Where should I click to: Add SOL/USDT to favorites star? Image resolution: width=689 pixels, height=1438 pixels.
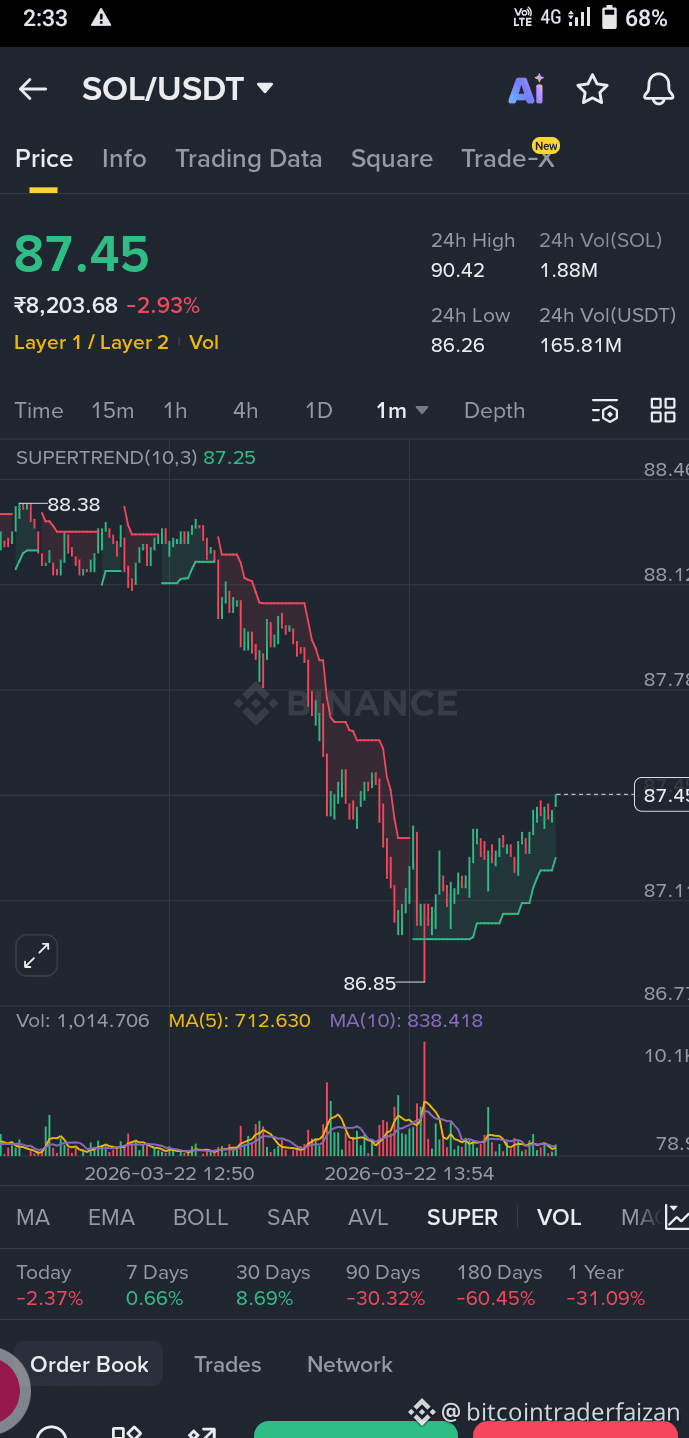pos(592,89)
